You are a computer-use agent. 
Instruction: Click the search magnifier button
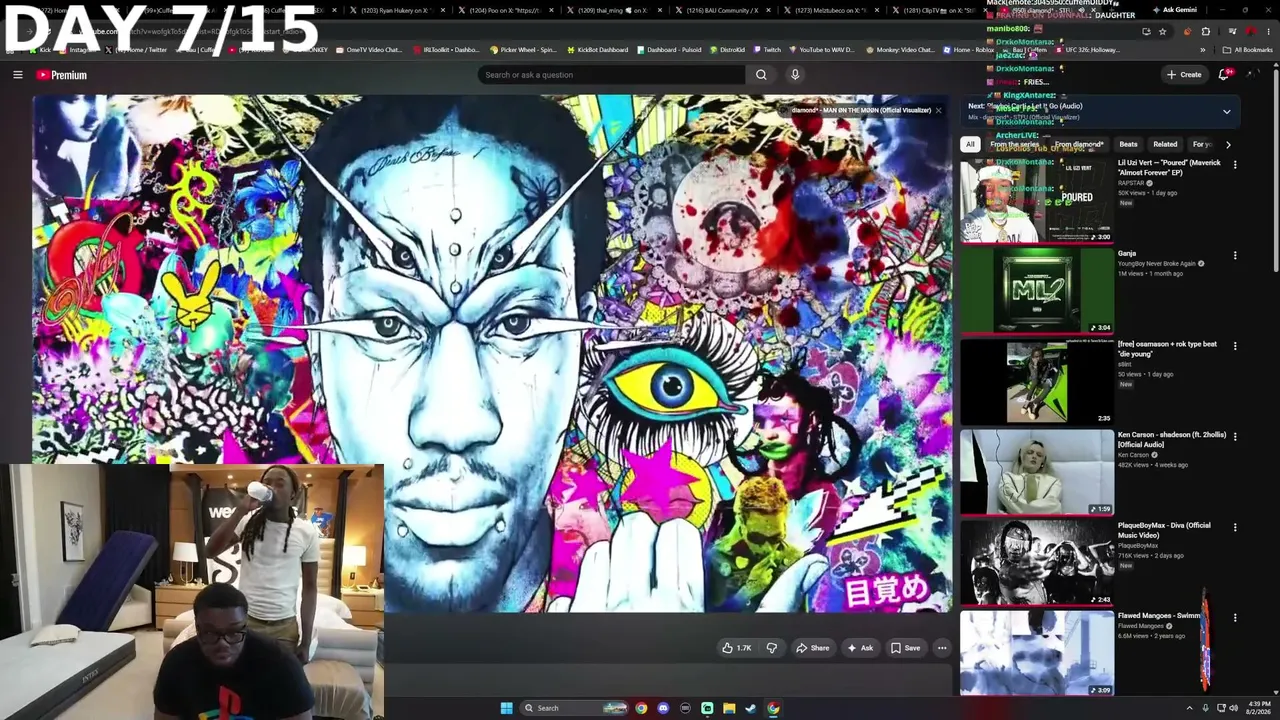point(761,75)
